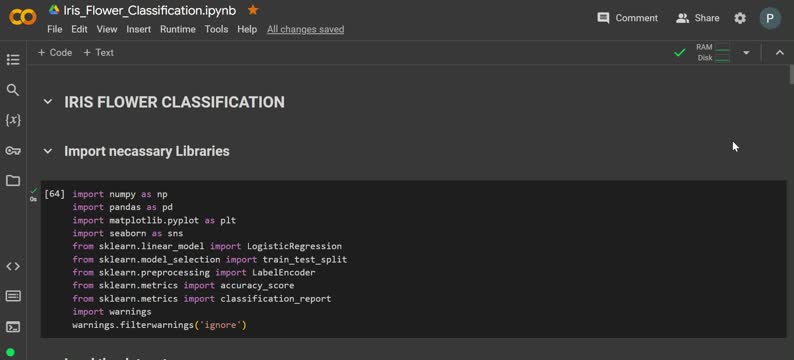
Task: Open the Help menu
Action: pyautogui.click(x=247, y=29)
